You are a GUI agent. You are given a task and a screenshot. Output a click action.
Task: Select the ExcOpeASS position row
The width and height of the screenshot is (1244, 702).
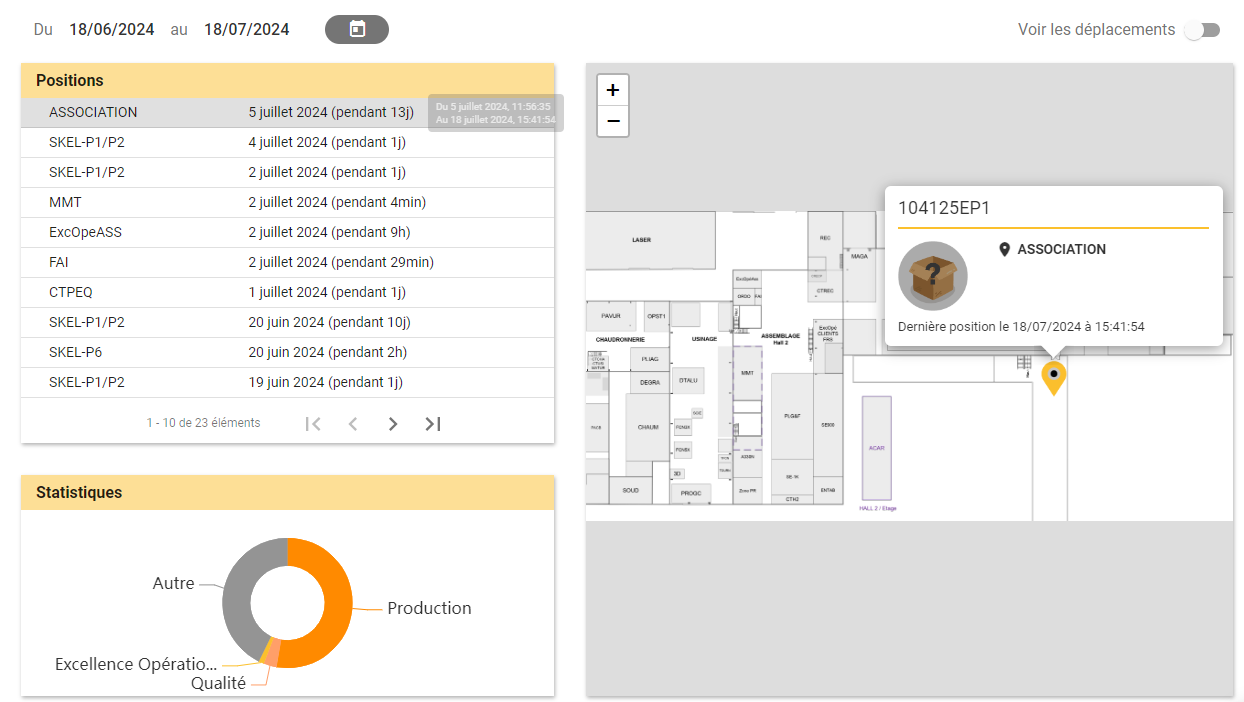[287, 233]
